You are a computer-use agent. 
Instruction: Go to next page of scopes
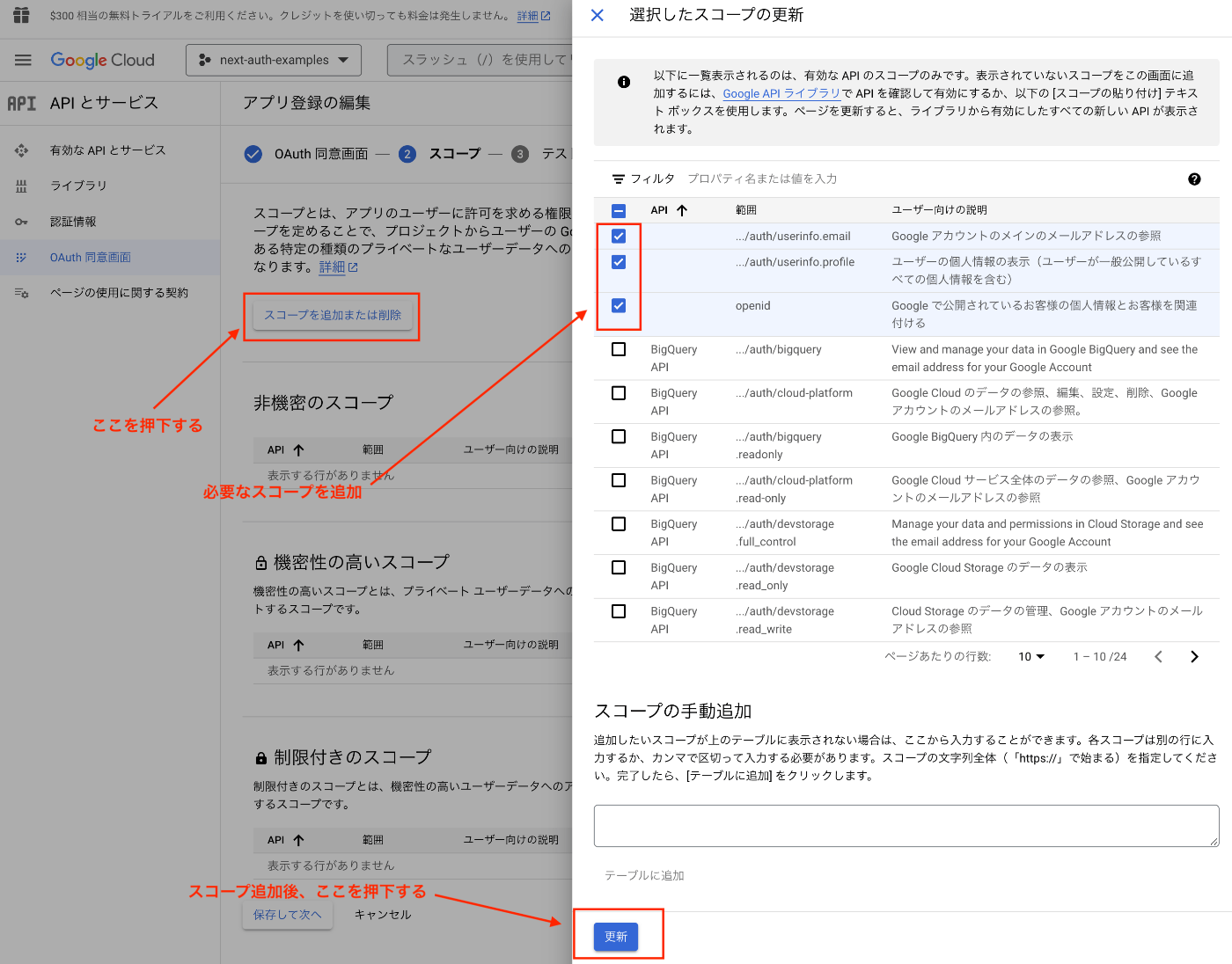tap(1194, 657)
